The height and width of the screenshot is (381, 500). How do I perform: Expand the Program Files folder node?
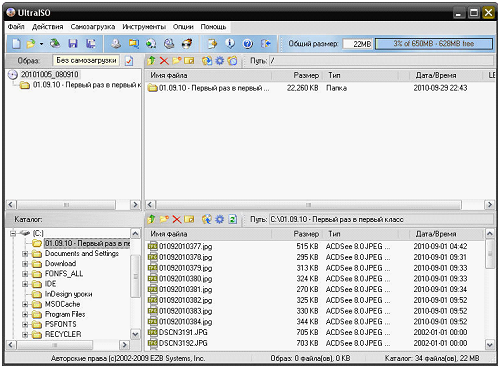(x=25, y=314)
